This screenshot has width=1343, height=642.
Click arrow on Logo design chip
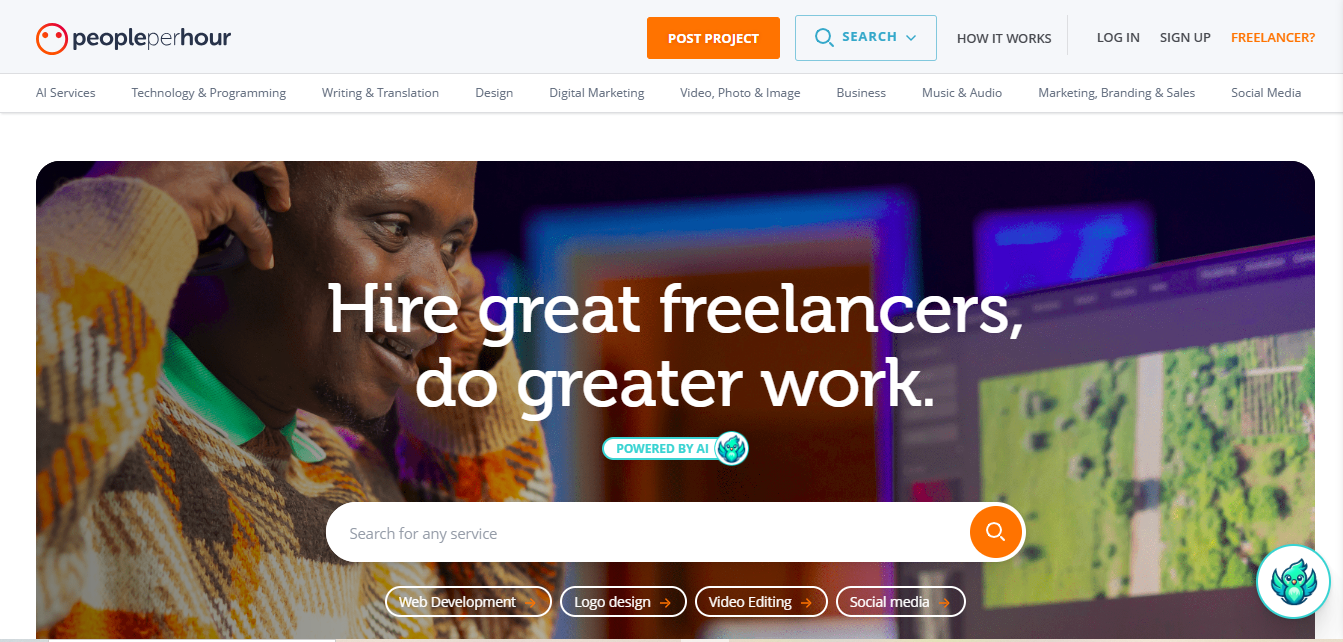point(666,602)
